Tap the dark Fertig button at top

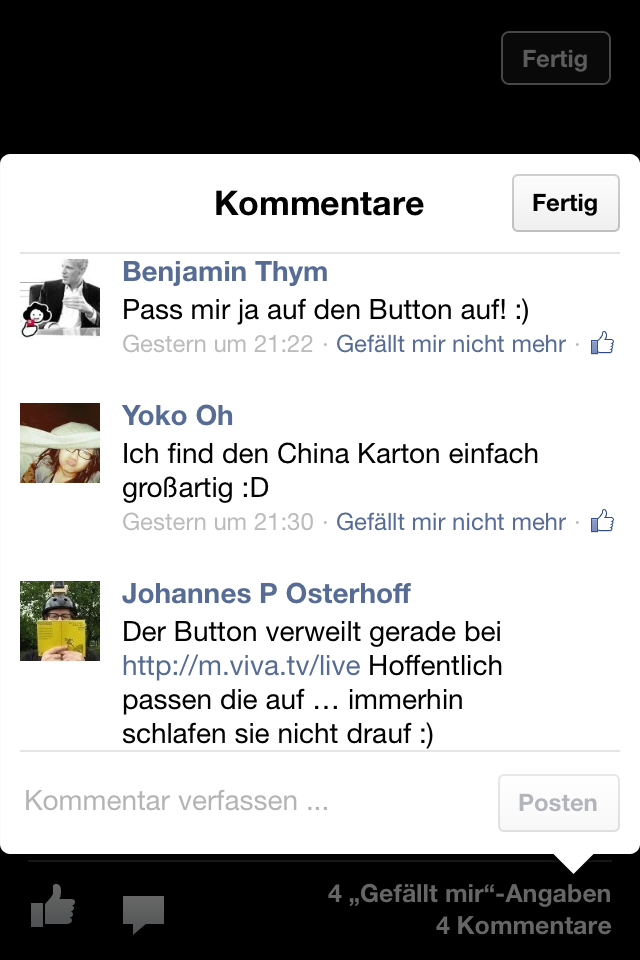[x=555, y=58]
